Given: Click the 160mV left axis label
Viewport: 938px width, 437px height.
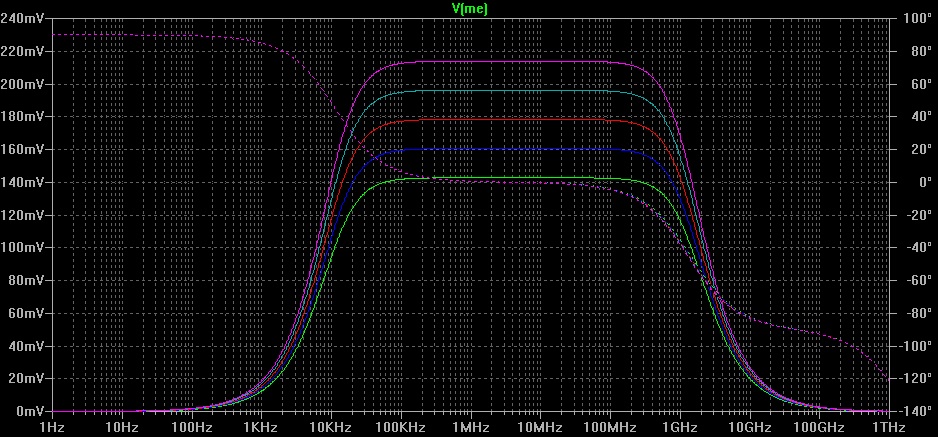Looking at the screenshot, I should click(x=22, y=149).
